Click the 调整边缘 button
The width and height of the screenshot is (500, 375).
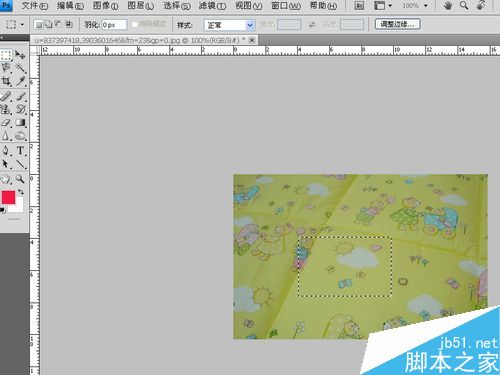(x=397, y=24)
